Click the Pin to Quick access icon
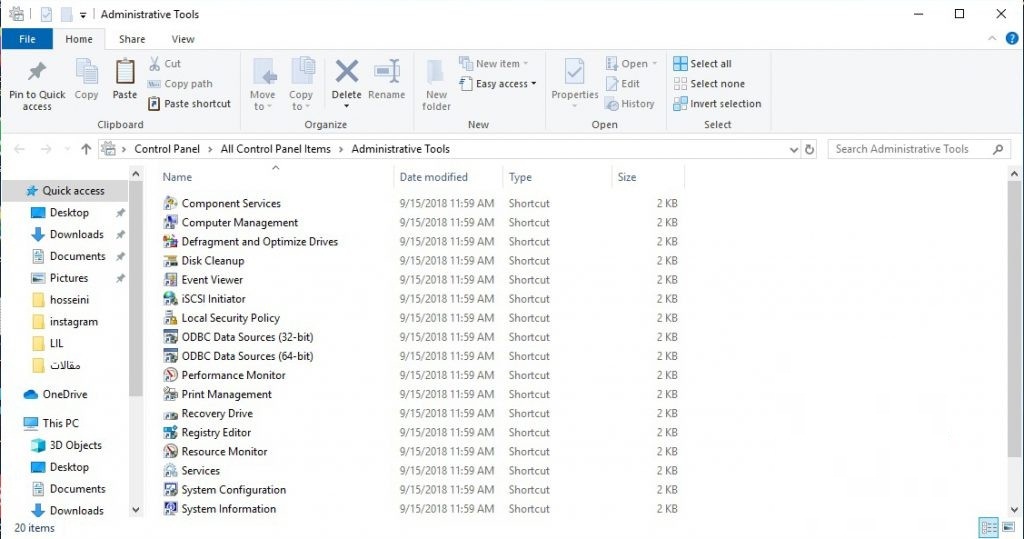This screenshot has width=1024, height=539. [37, 73]
